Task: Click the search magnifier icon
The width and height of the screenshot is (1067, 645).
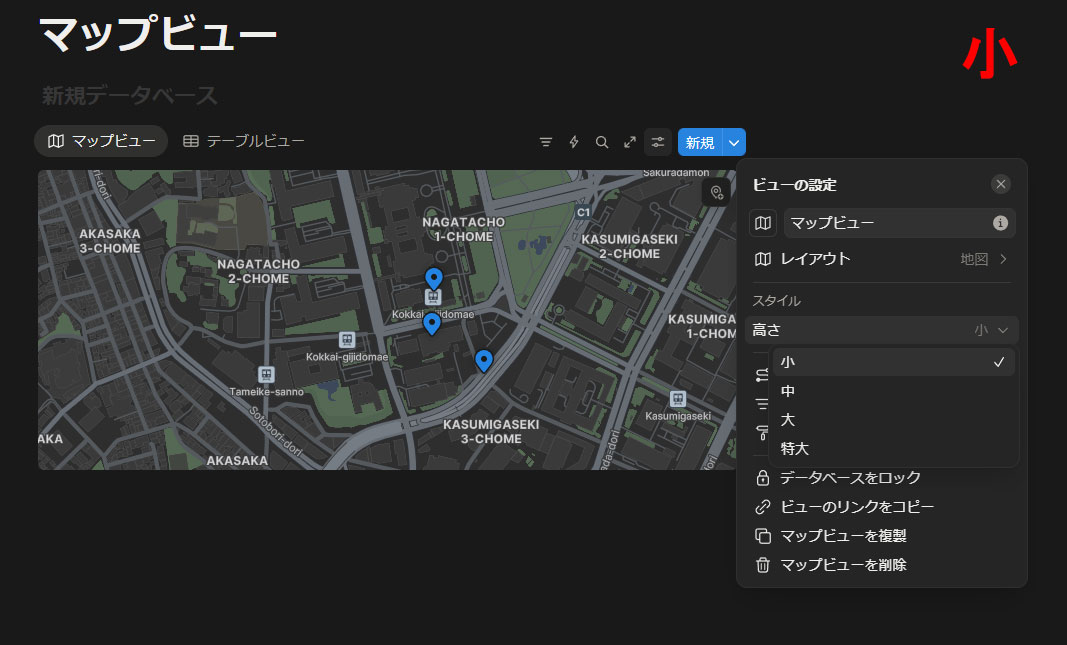Action: (x=602, y=142)
